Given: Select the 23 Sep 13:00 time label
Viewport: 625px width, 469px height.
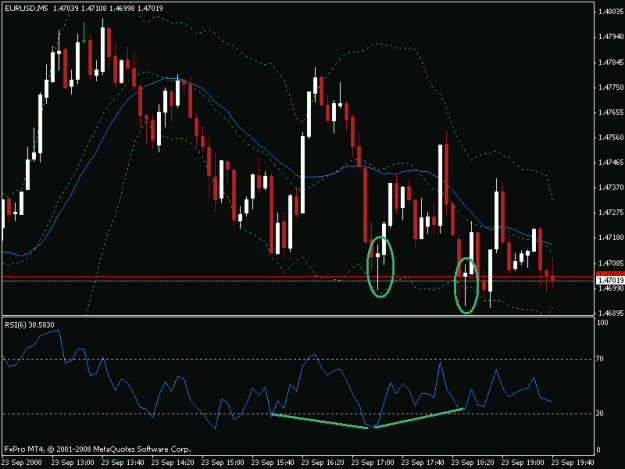Looking at the screenshot, I should click(73, 463).
